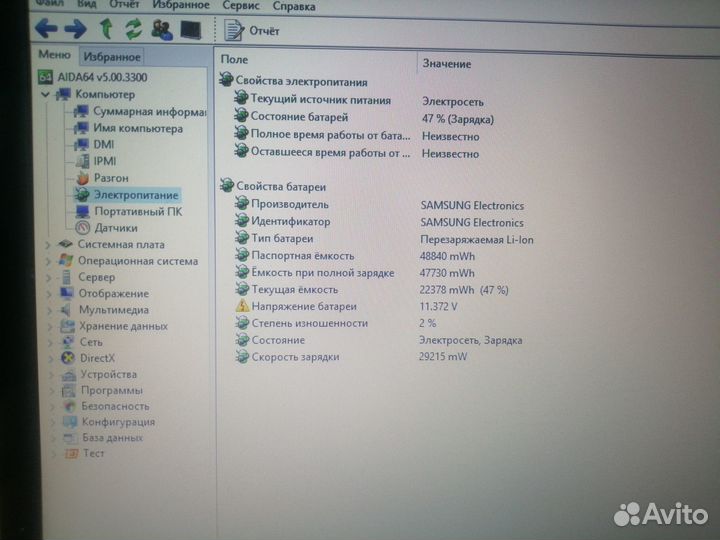Select the Степень изношенности row
Viewport: 720px width, 540px height.
pyautogui.click(x=336, y=323)
